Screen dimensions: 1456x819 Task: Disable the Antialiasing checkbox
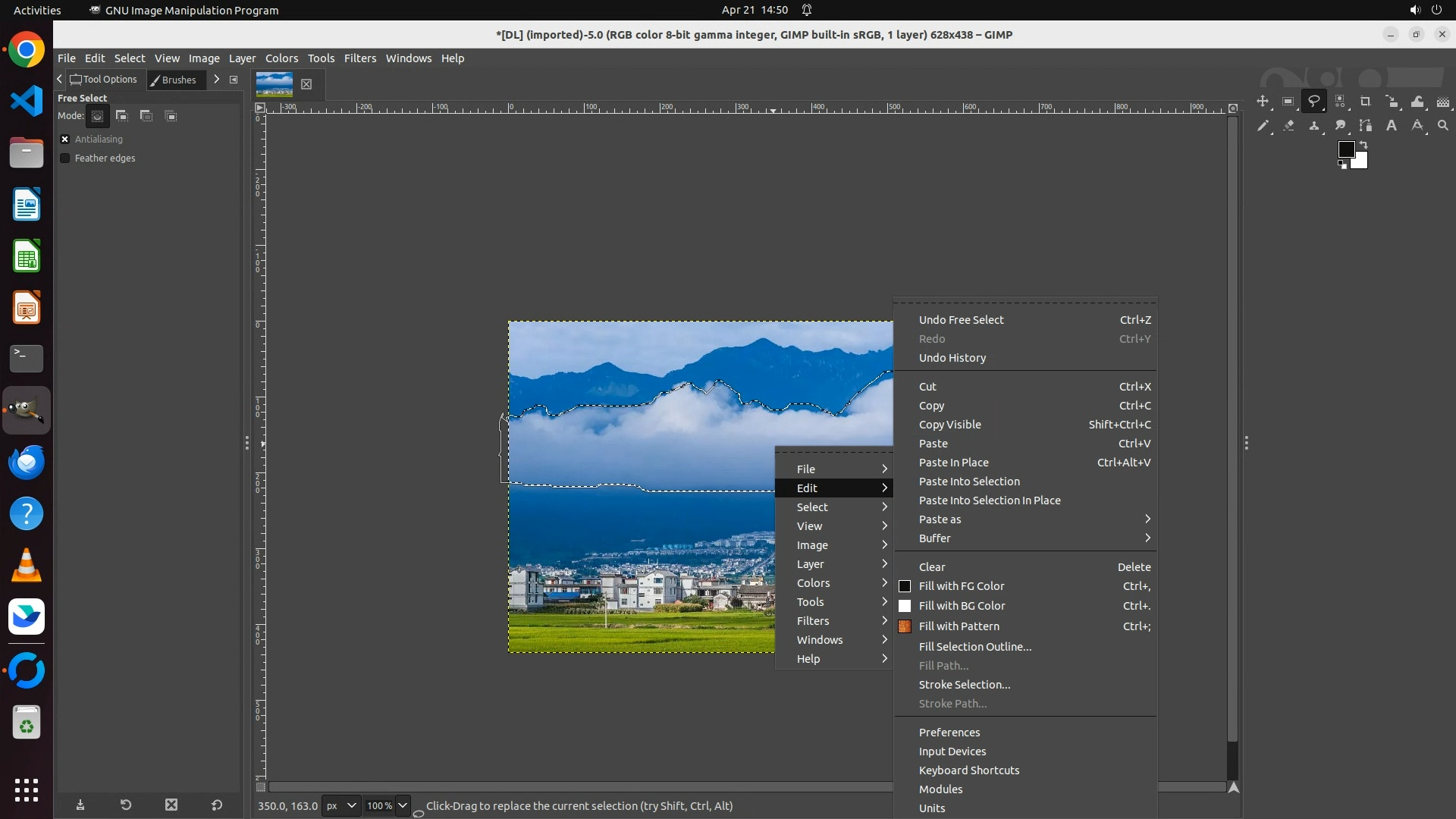[x=65, y=140]
